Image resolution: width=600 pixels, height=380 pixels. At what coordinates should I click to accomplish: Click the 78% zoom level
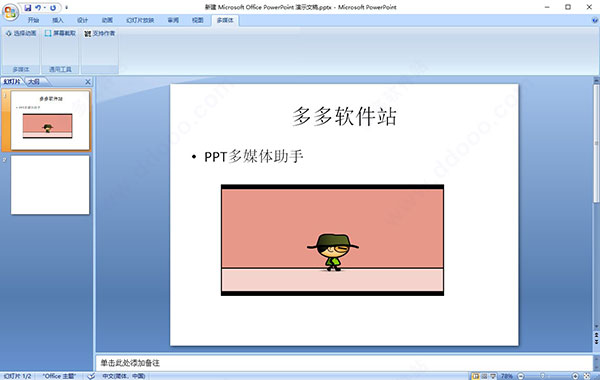(x=507, y=376)
